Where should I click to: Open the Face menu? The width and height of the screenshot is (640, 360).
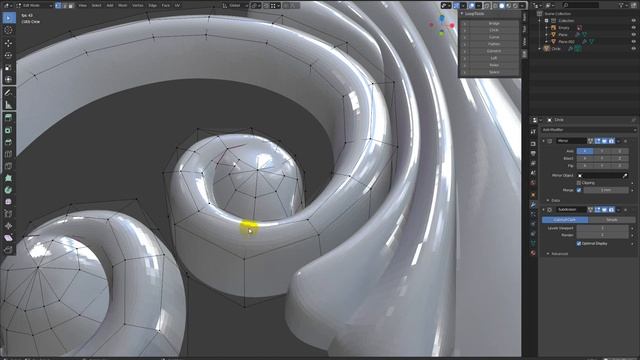tap(165, 5)
